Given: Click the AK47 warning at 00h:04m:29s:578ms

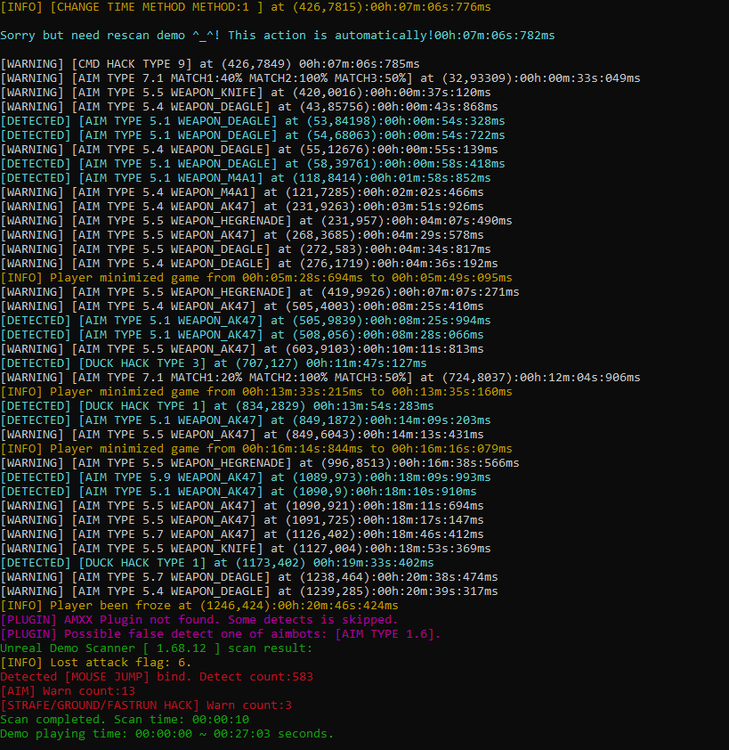Looking at the screenshot, I should click(242, 235).
